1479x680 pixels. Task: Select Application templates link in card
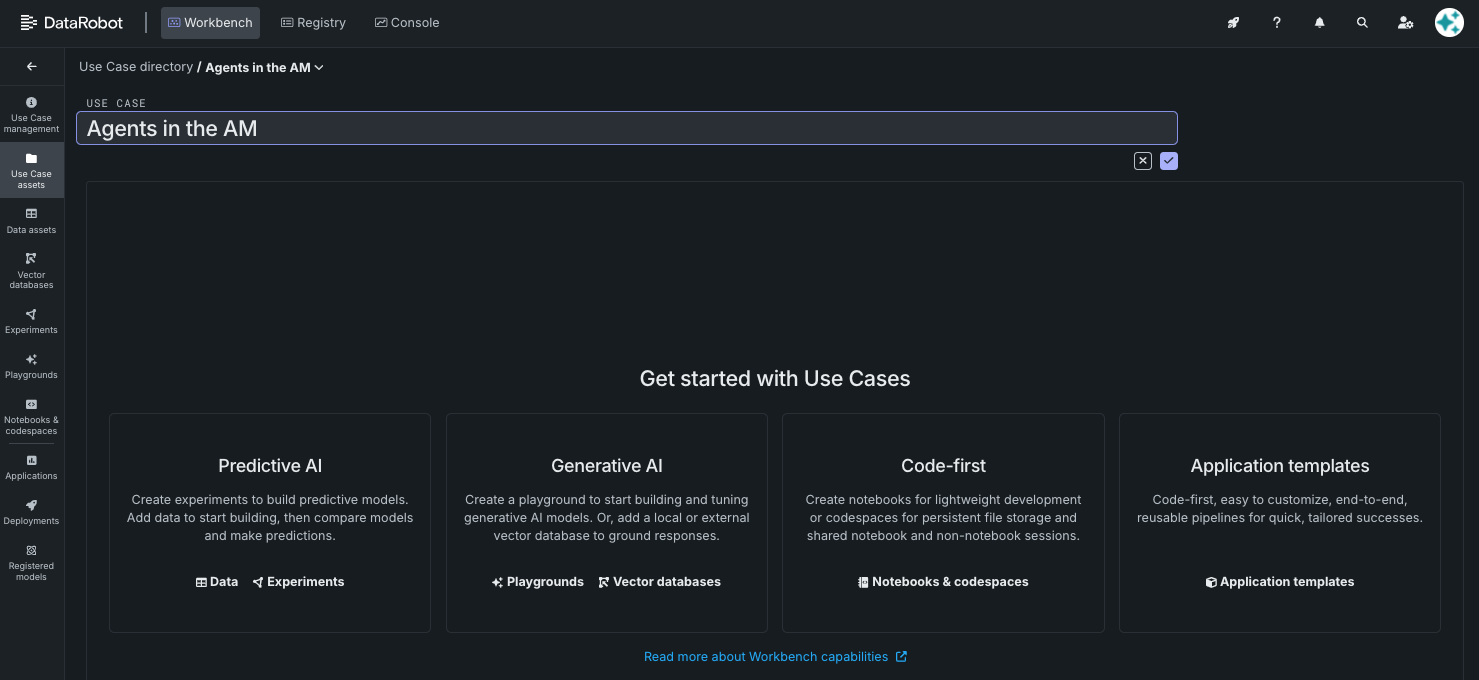click(1279, 582)
